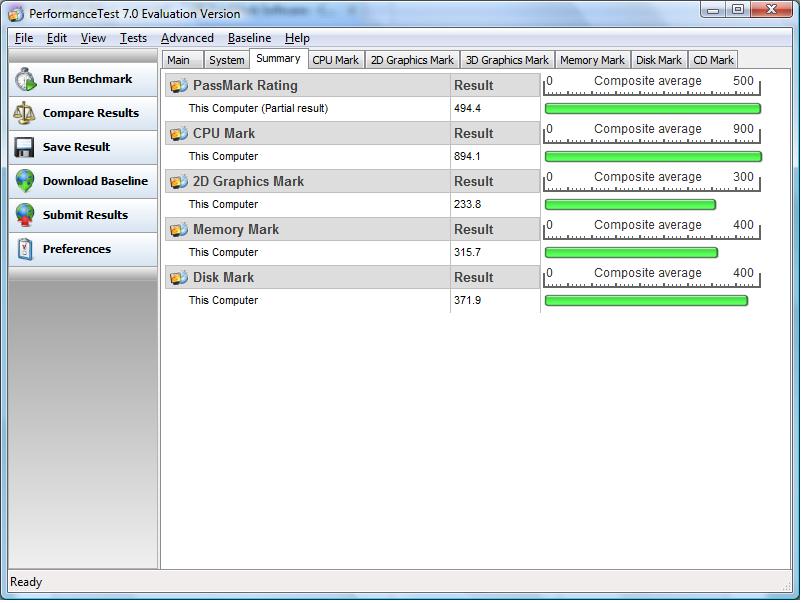Click the Download Baseline button label
803x603 pixels.
pyautogui.click(x=95, y=181)
